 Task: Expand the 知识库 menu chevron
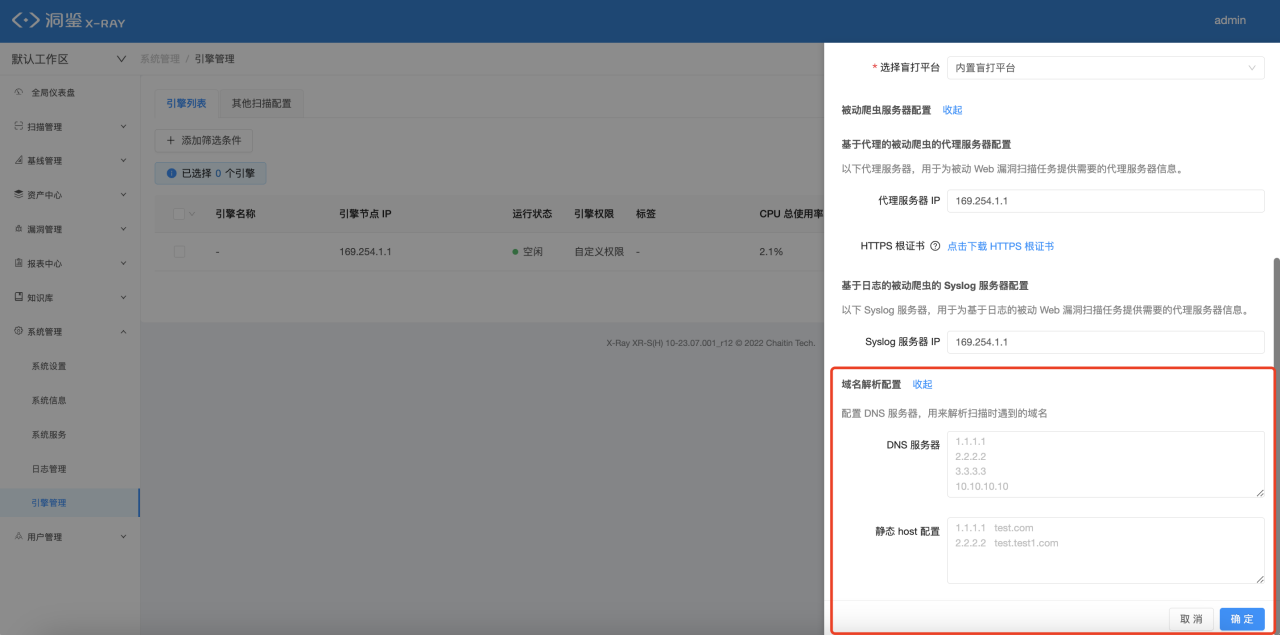pos(123,297)
